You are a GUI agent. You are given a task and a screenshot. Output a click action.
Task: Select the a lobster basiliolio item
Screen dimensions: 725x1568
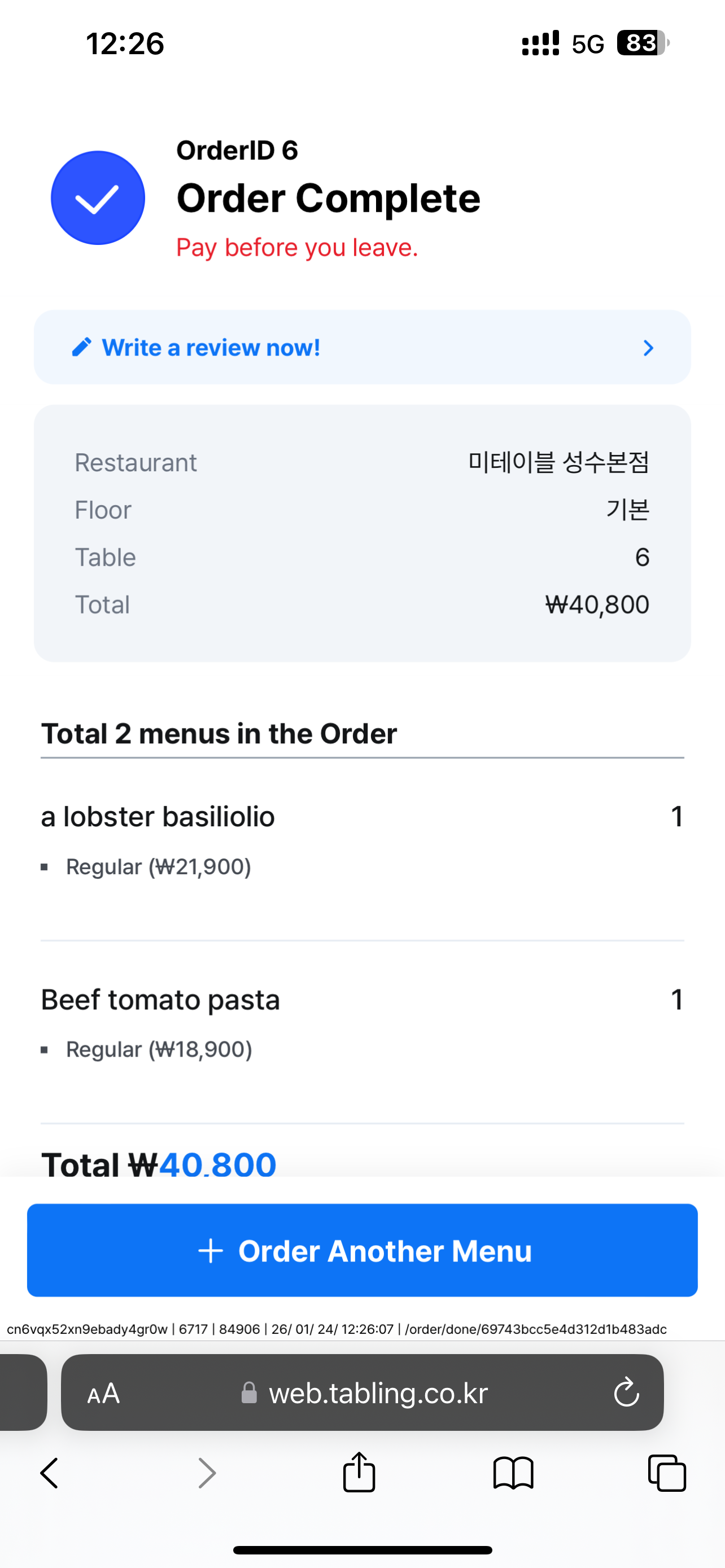[x=158, y=817]
